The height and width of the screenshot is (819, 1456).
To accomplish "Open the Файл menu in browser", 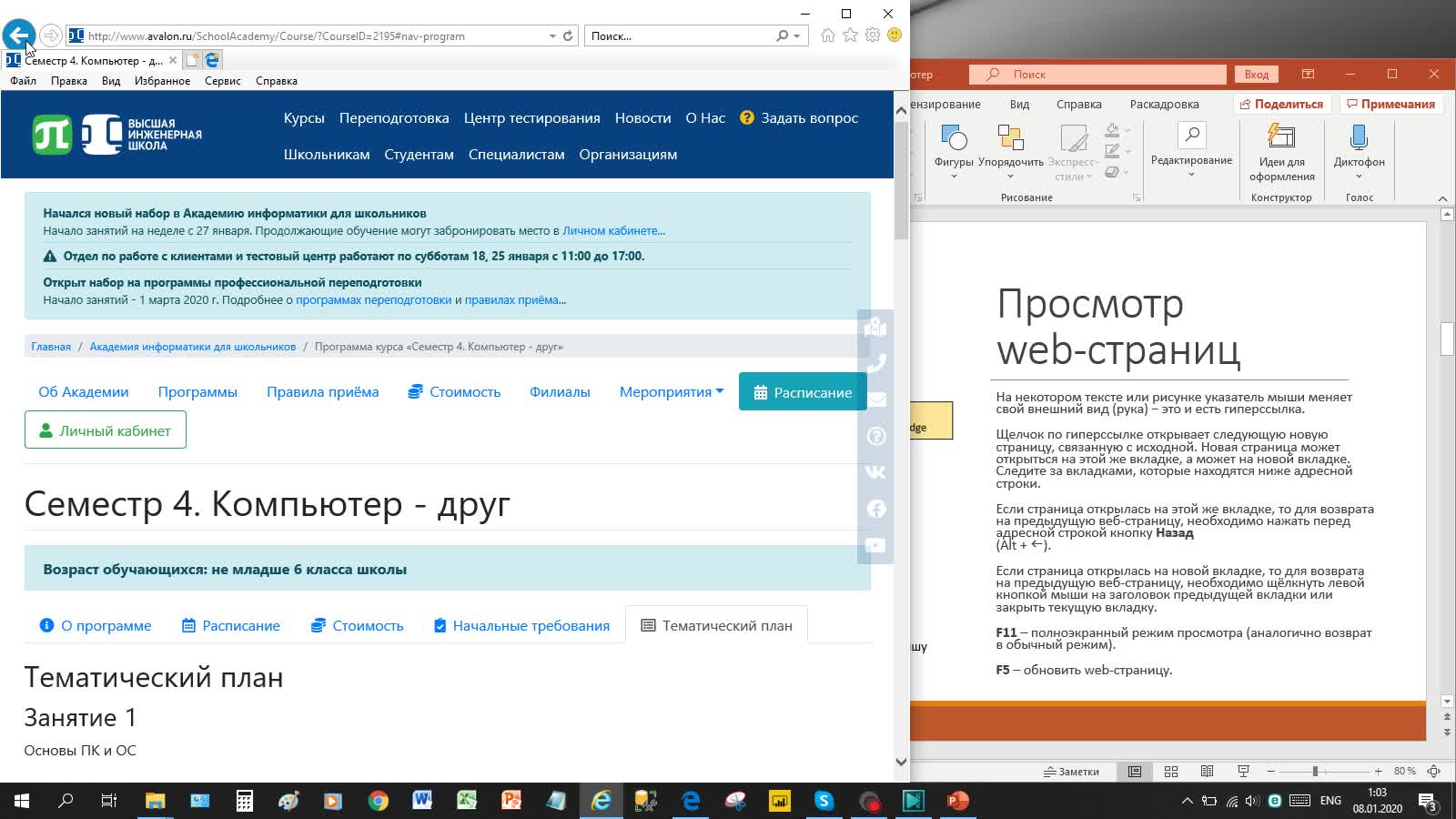I will click(24, 81).
